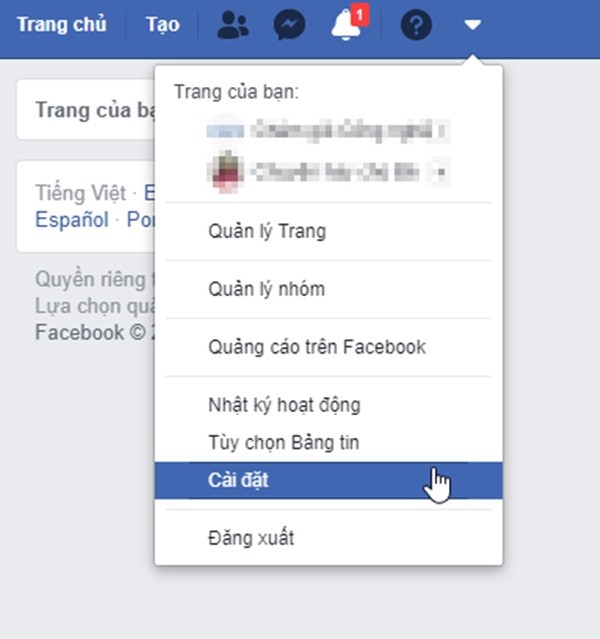Screen dimensions: 600x639
Task: Open the Friend Requests icon
Action: coord(233,25)
